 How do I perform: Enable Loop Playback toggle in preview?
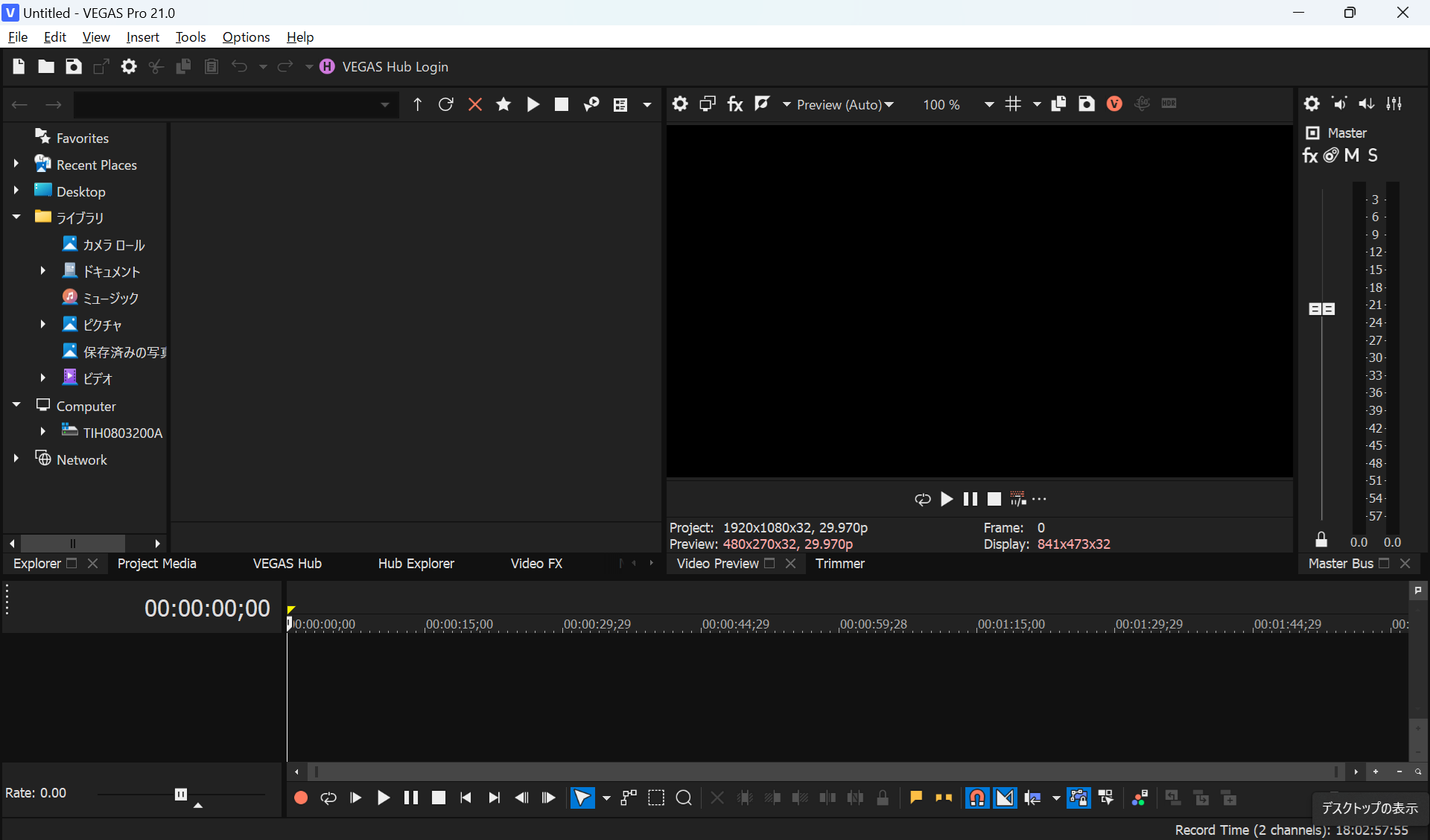click(x=921, y=499)
